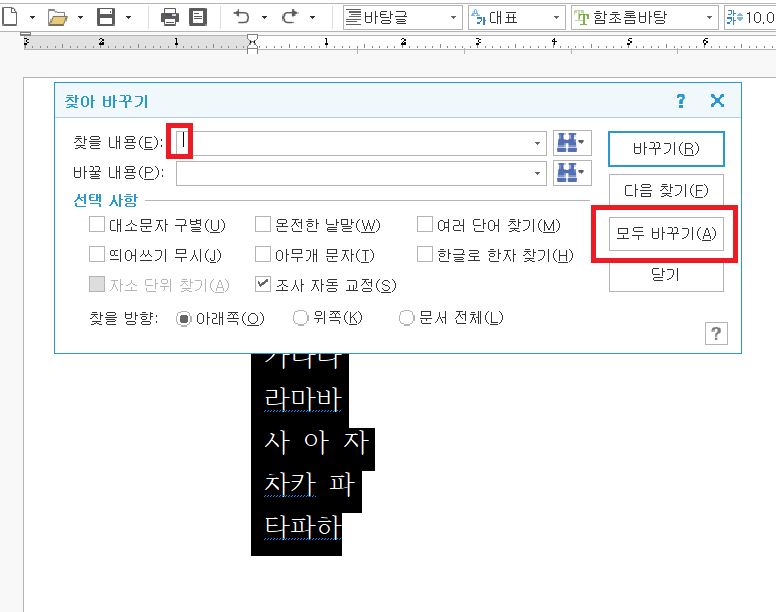Expand the 바꿀 내용 history dropdown
This screenshot has height=612, width=776.
537,174
